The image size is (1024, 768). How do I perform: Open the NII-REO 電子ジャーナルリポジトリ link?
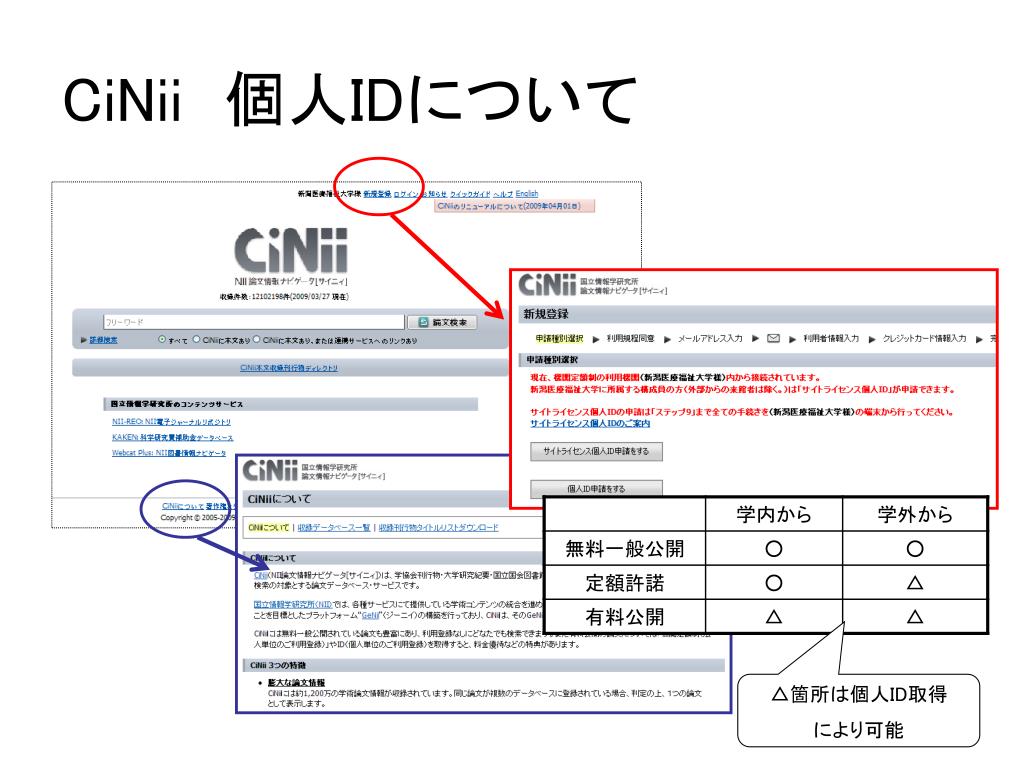(x=171, y=422)
